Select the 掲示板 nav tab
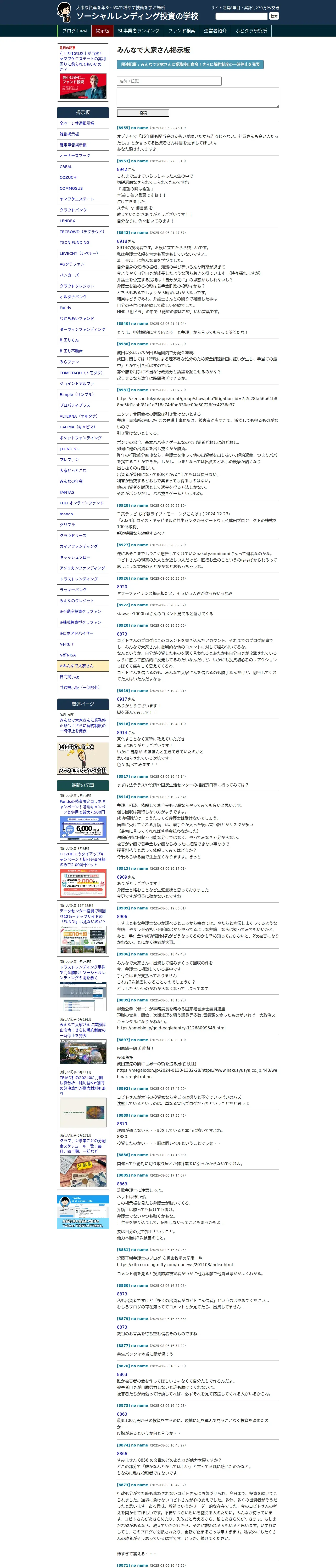 pyautogui.click(x=102, y=30)
